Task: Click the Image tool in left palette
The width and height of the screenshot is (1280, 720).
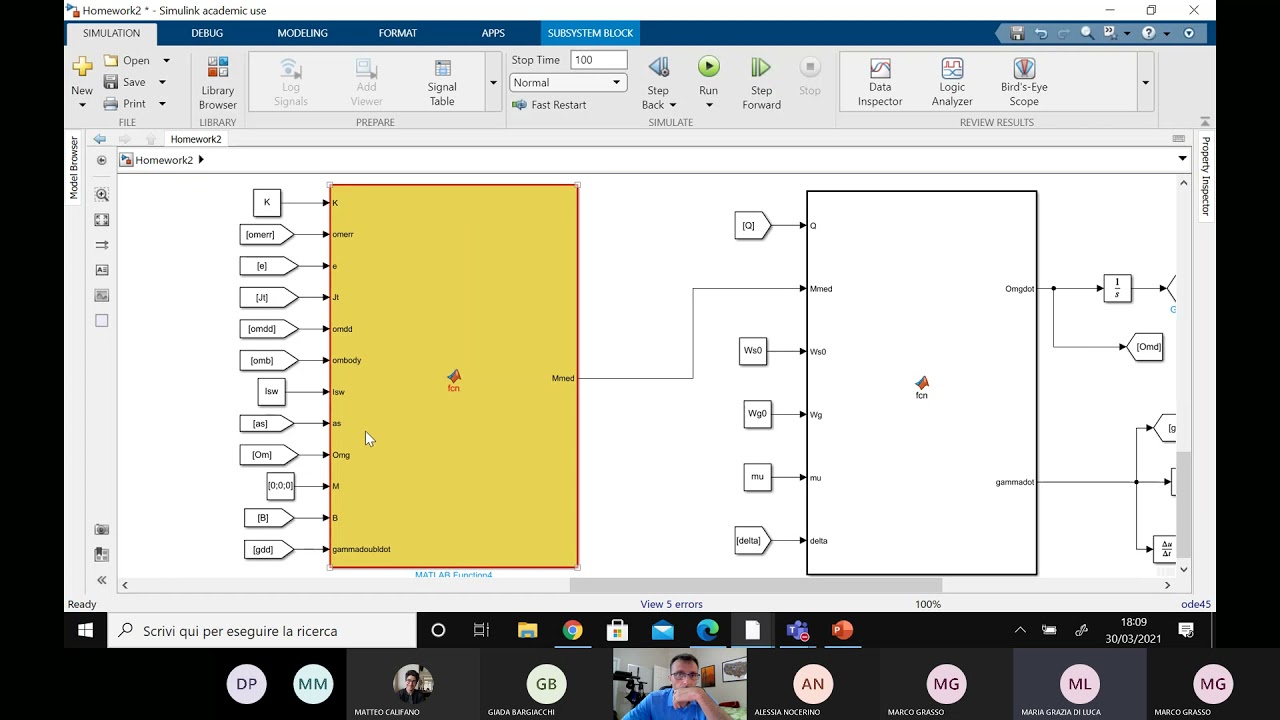Action: click(101, 295)
